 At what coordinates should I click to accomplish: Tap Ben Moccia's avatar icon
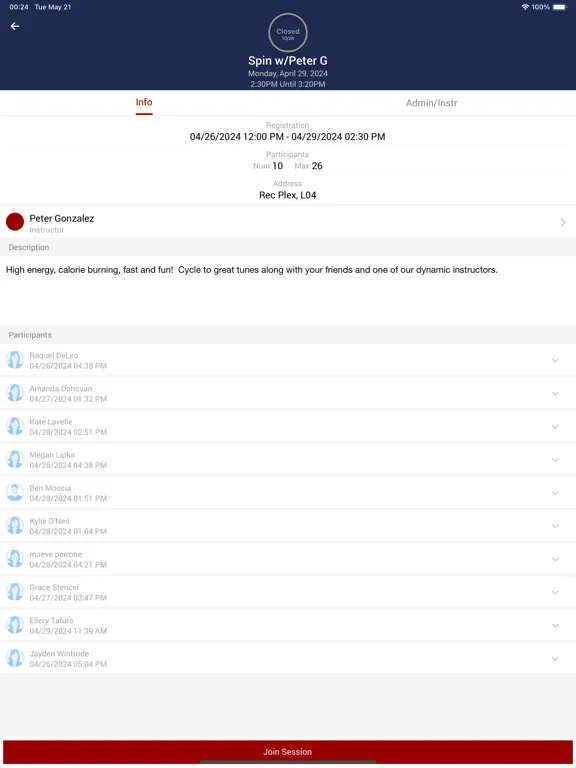[x=15, y=492]
